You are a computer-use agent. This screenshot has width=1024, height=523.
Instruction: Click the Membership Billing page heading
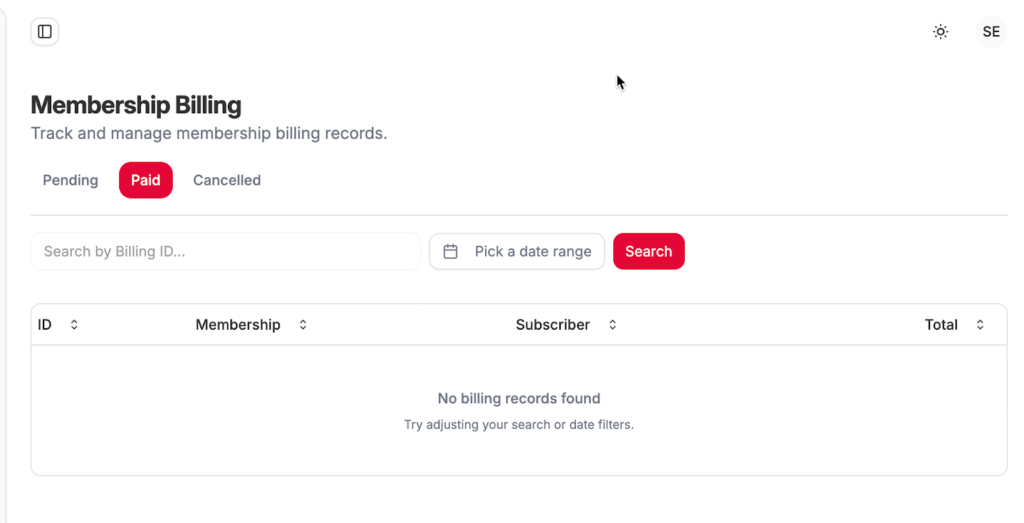pos(136,105)
